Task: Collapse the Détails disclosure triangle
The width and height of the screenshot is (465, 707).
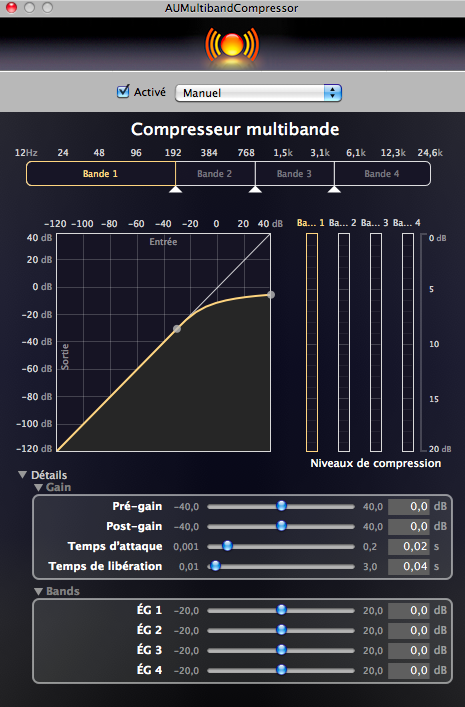Action: click(23, 474)
